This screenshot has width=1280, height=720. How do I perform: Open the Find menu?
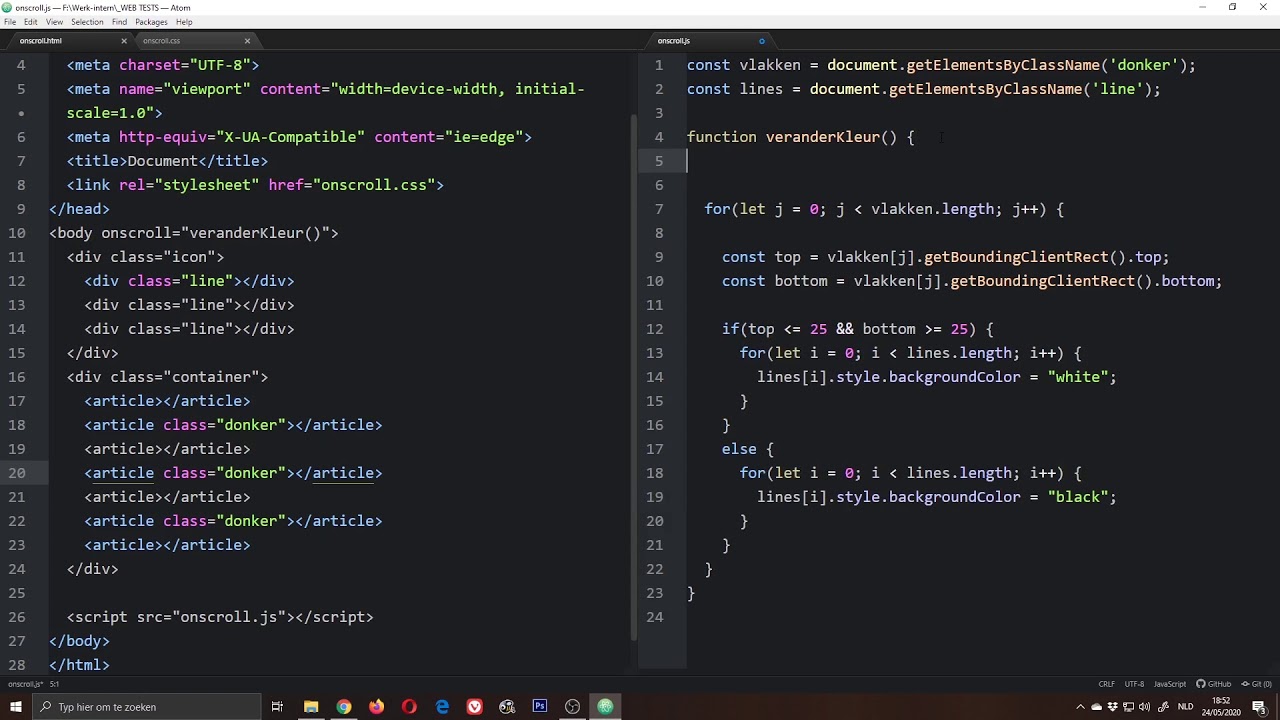pyautogui.click(x=119, y=22)
